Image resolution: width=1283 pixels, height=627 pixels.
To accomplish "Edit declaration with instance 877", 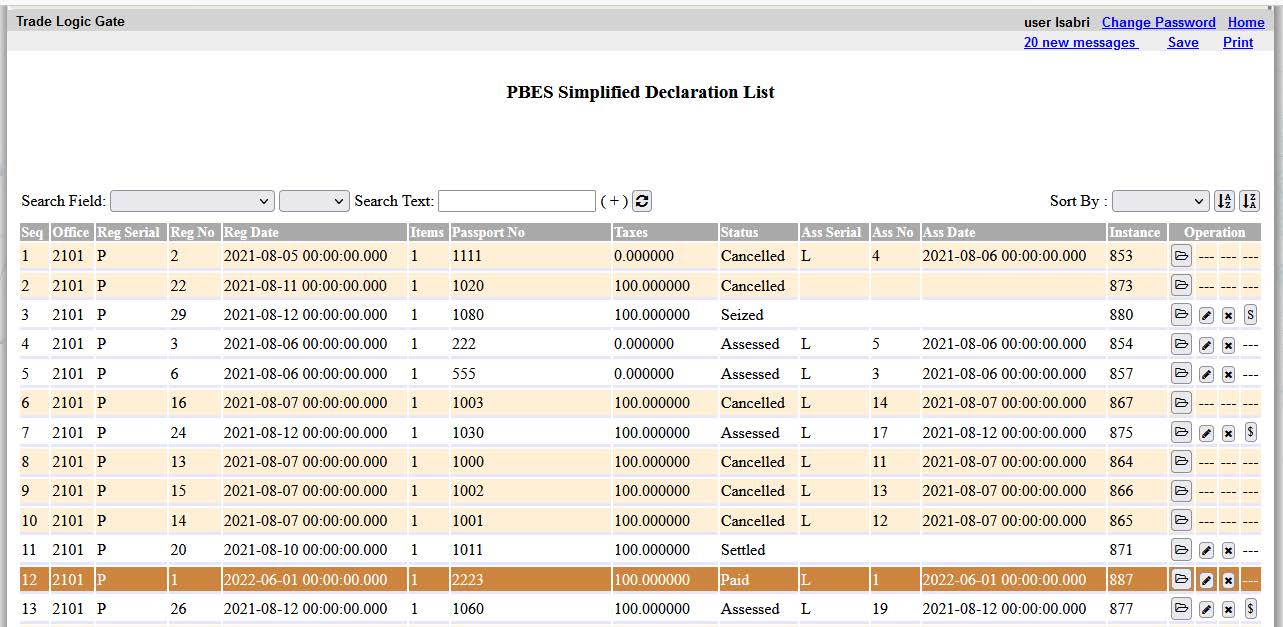I will pos(1206,610).
